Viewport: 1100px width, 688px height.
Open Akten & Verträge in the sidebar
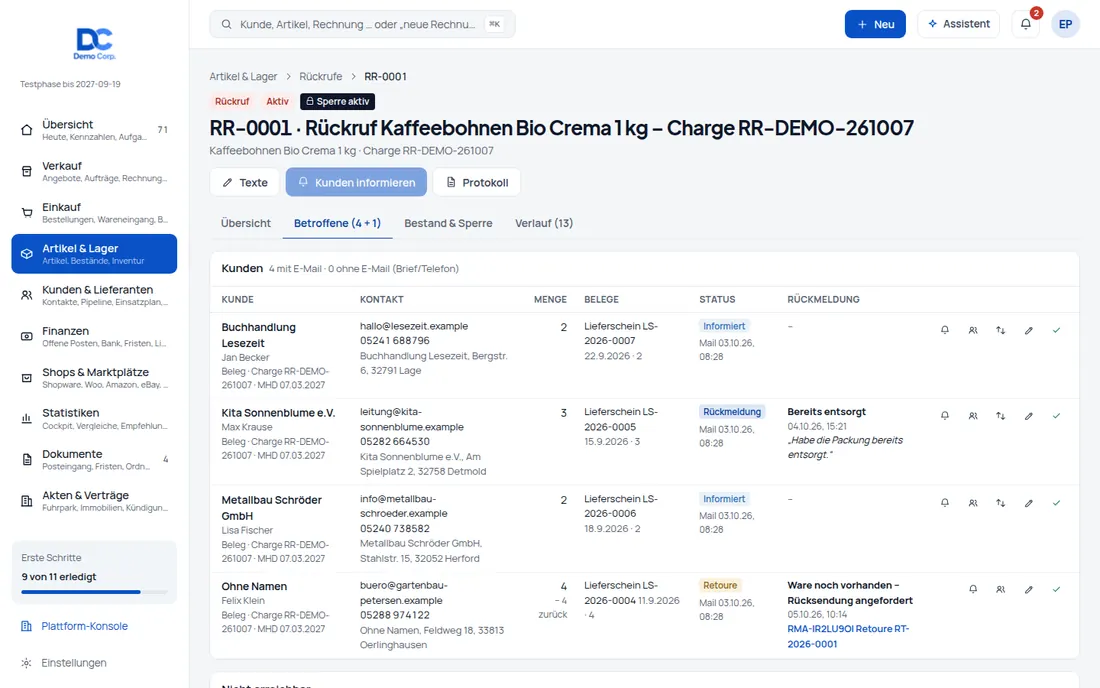(94, 501)
